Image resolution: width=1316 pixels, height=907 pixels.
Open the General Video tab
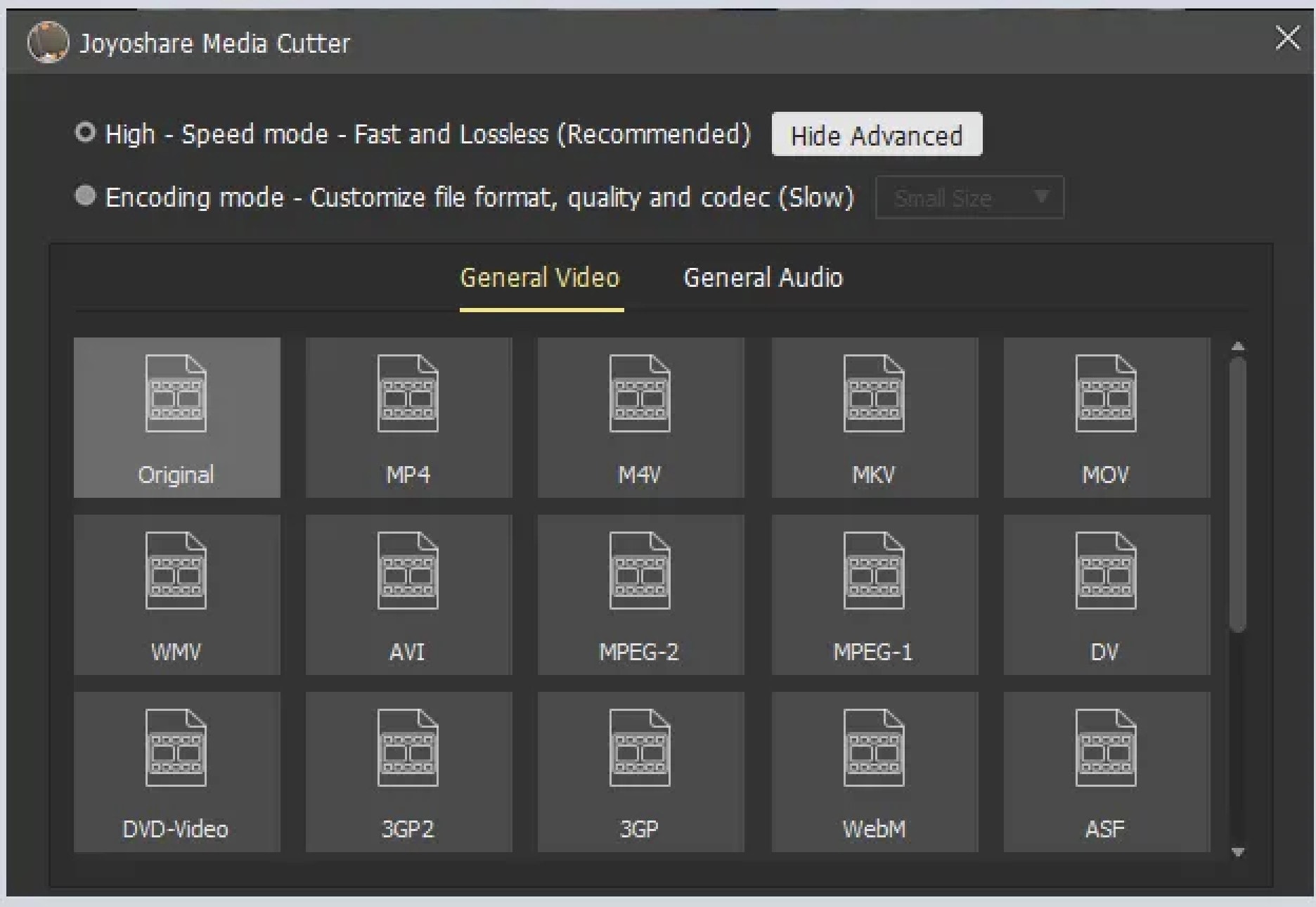(540, 278)
